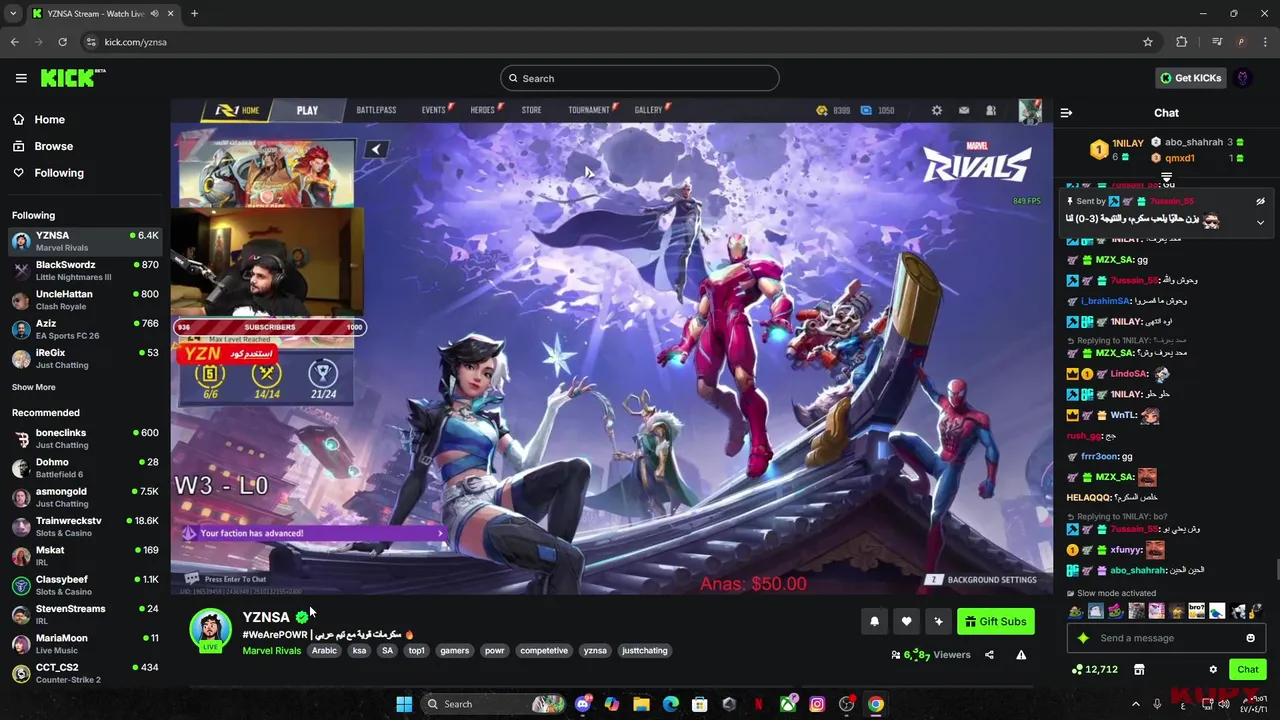Open iReGix Just Chatting channel
The width and height of the screenshot is (1280, 720).
point(85,358)
